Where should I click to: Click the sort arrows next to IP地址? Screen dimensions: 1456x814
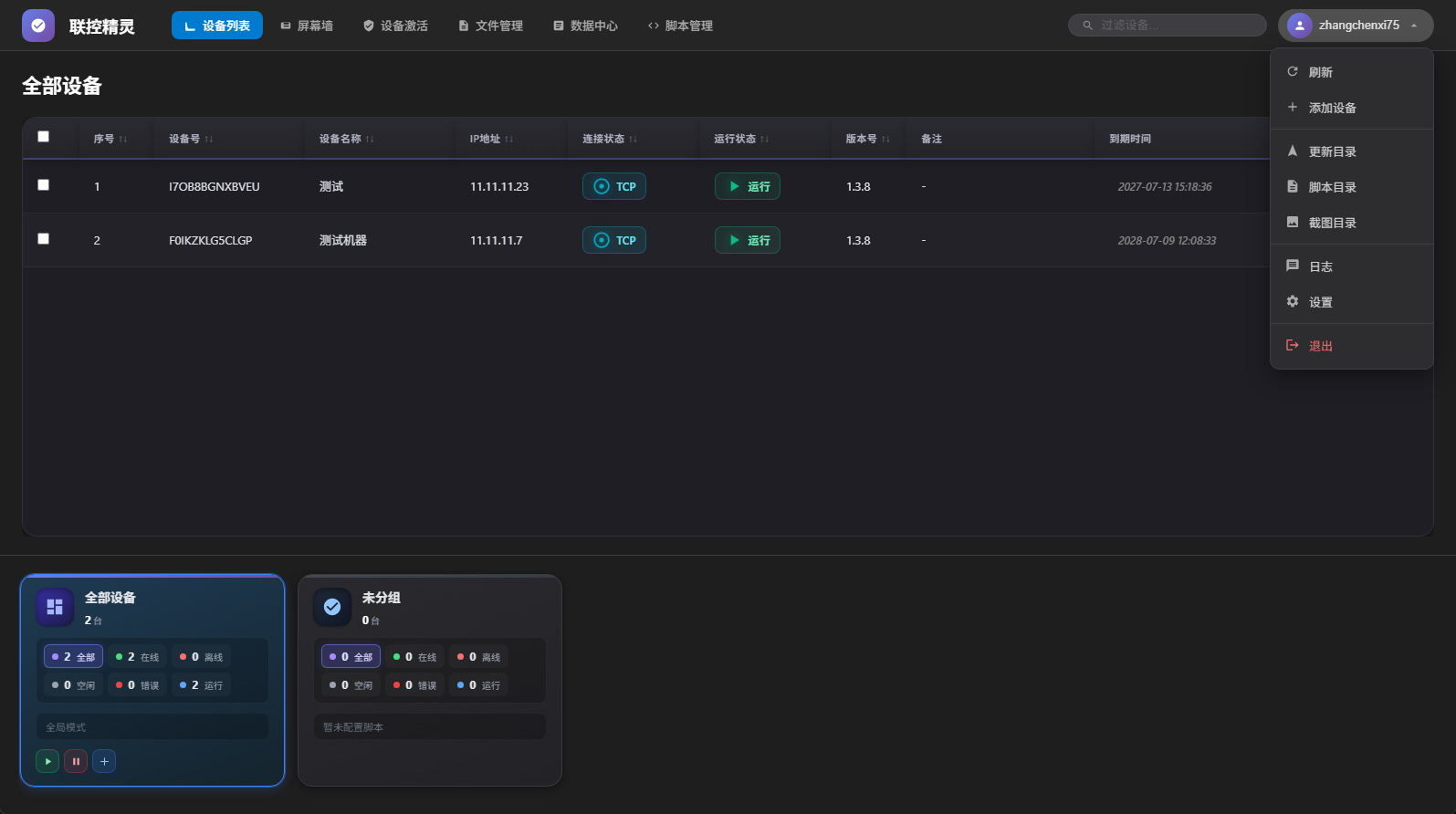pos(509,139)
